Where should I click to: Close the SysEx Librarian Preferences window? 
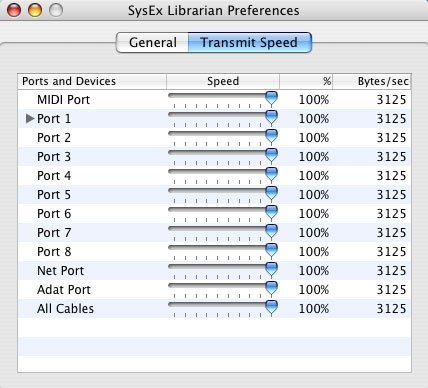14,10
